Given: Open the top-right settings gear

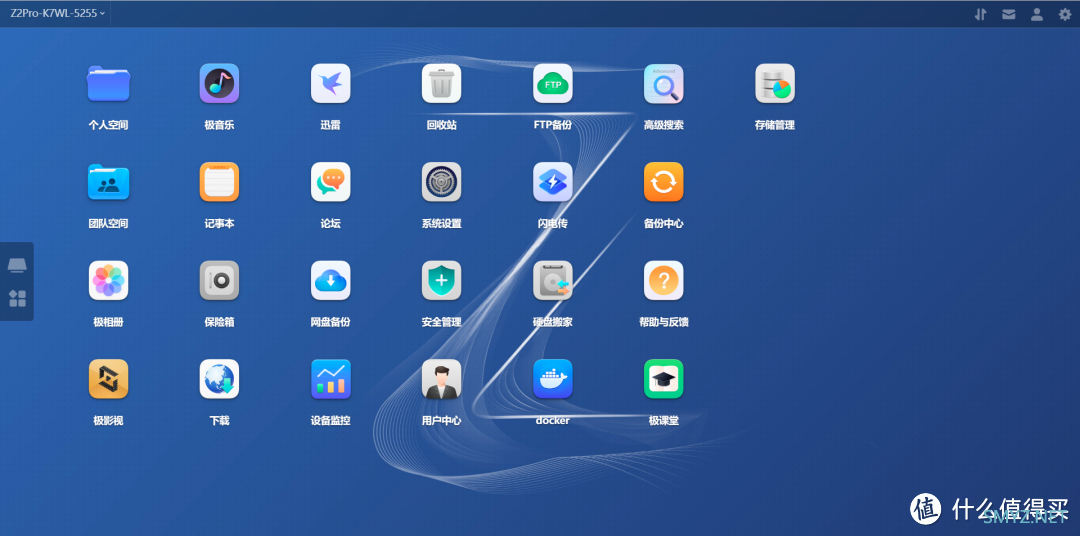Looking at the screenshot, I should [x=1065, y=14].
